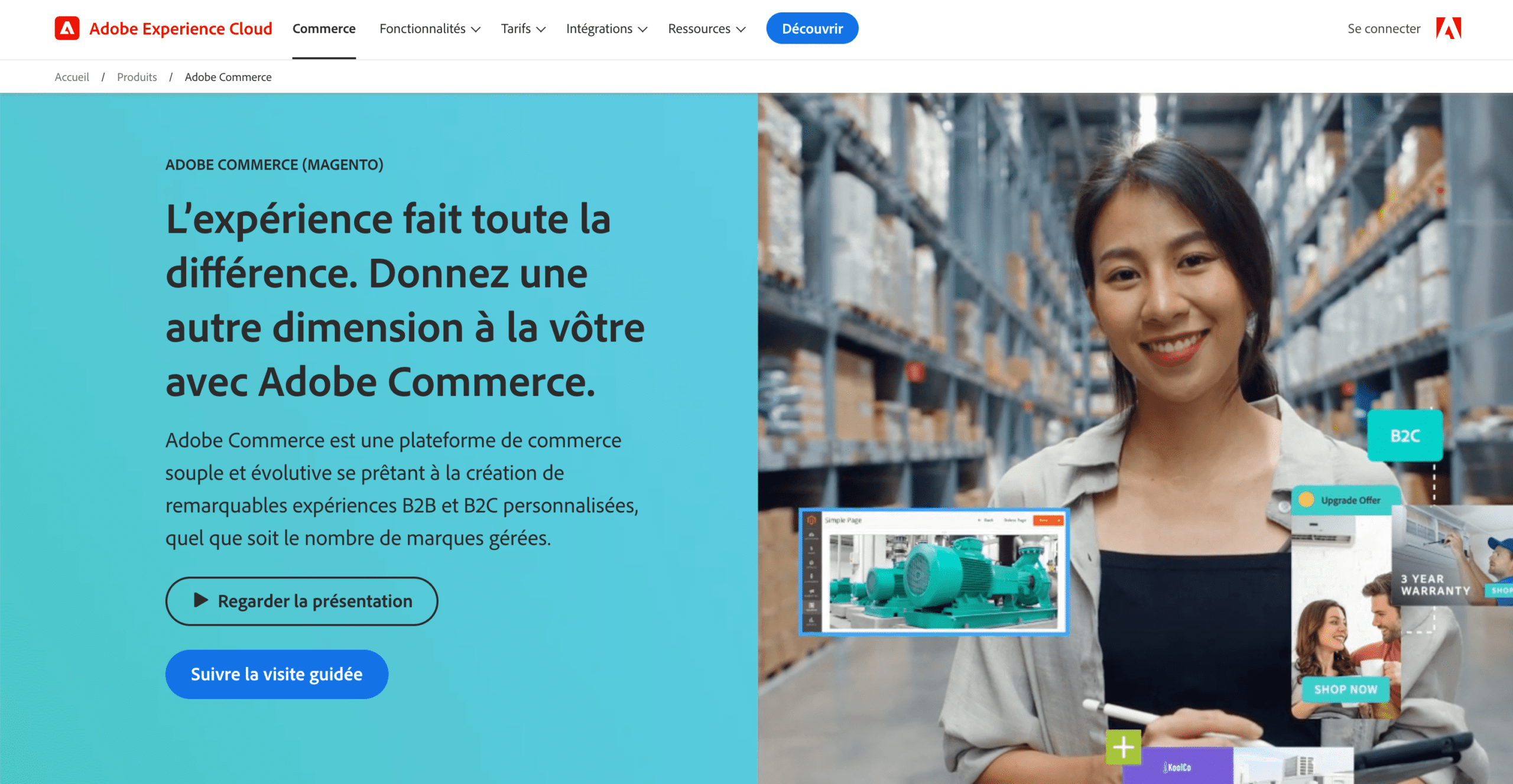Open the Ressources dropdown menu
The height and width of the screenshot is (784, 1513).
pos(707,28)
